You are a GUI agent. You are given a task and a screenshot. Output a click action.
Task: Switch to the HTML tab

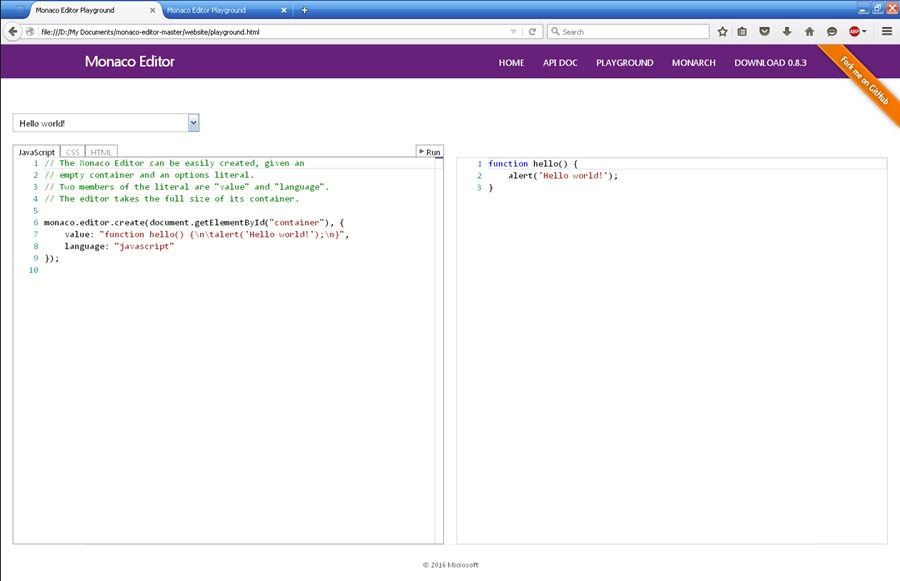tap(100, 151)
